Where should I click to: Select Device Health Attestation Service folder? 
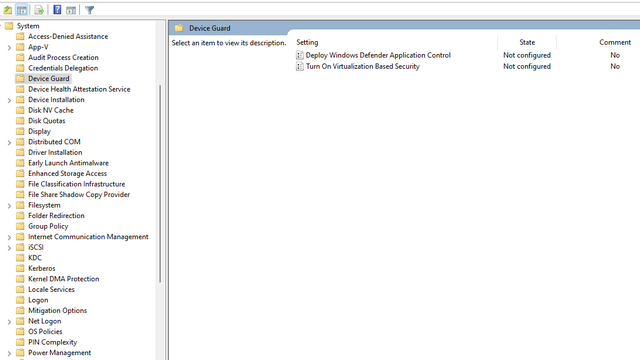[79, 89]
